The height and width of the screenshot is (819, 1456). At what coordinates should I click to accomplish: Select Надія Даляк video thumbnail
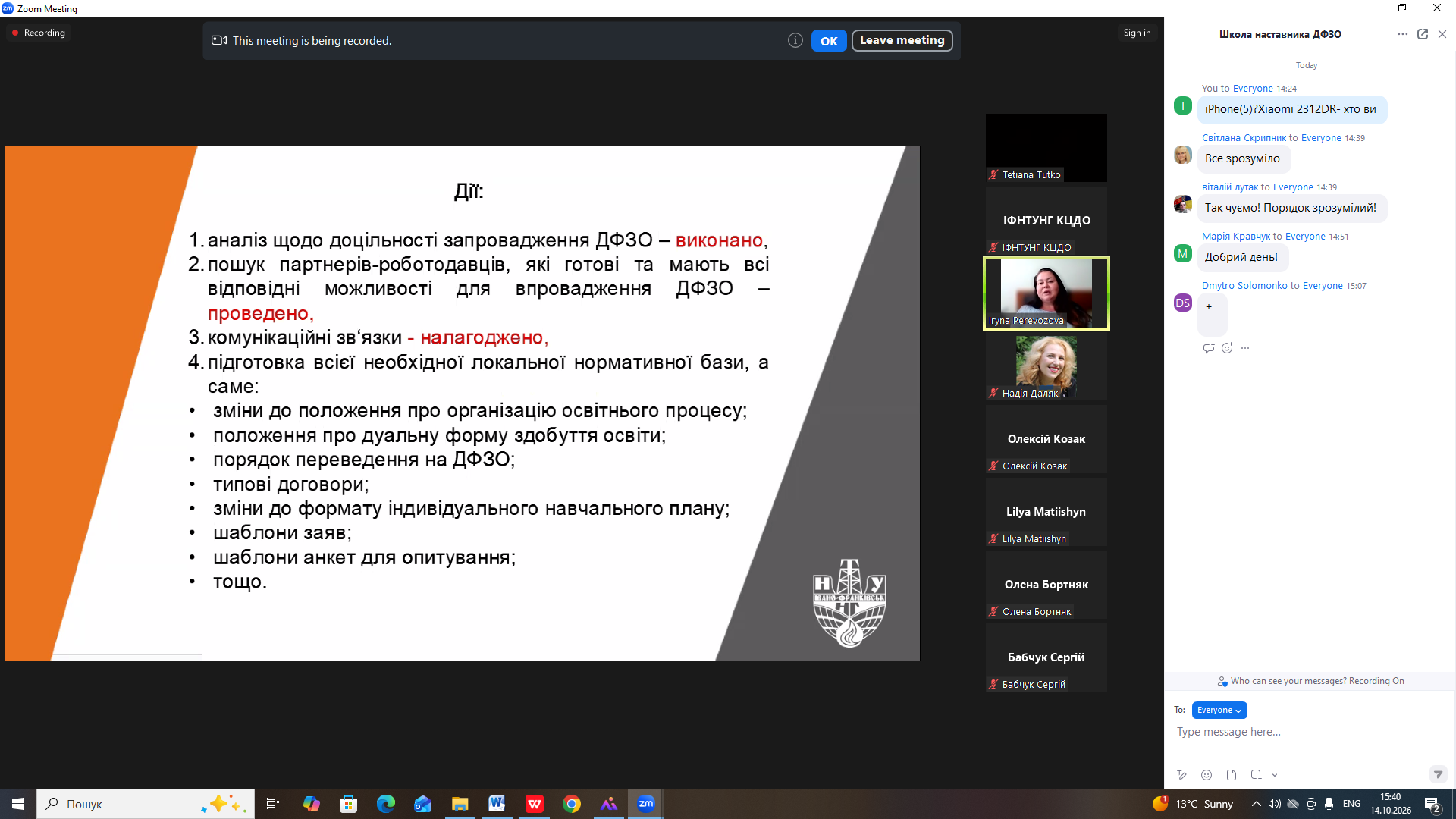(x=1046, y=366)
